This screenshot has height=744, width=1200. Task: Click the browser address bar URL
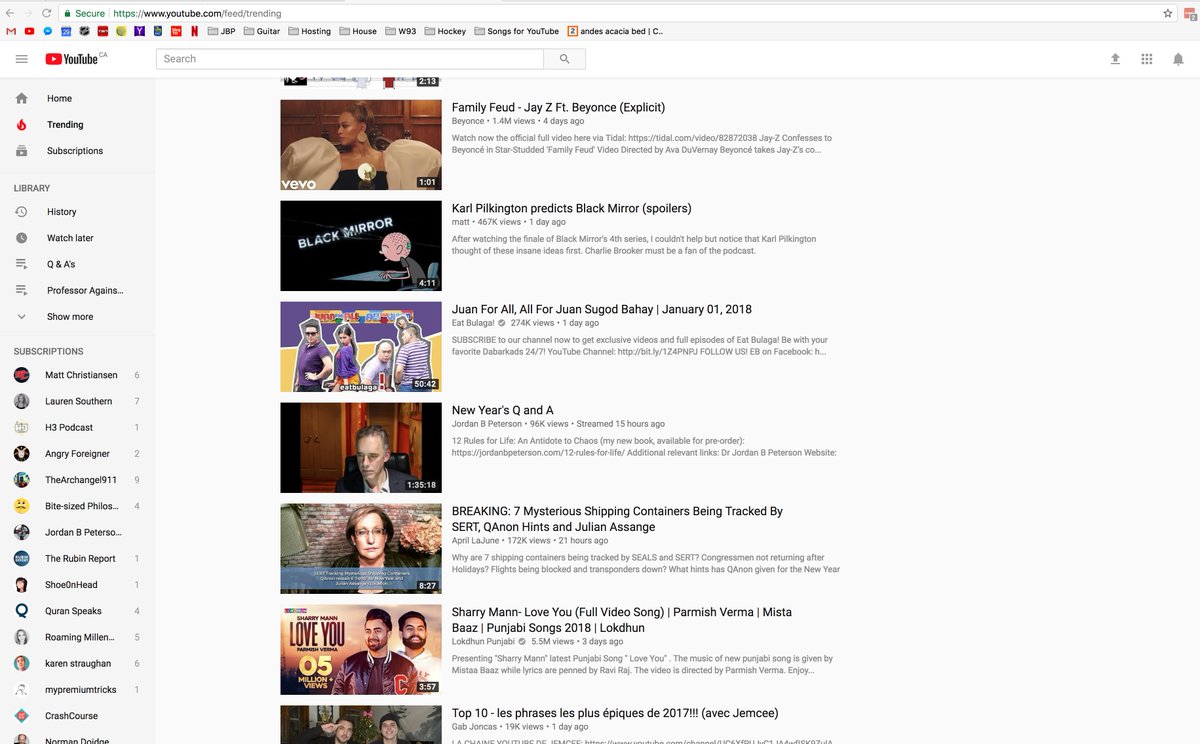(x=197, y=13)
